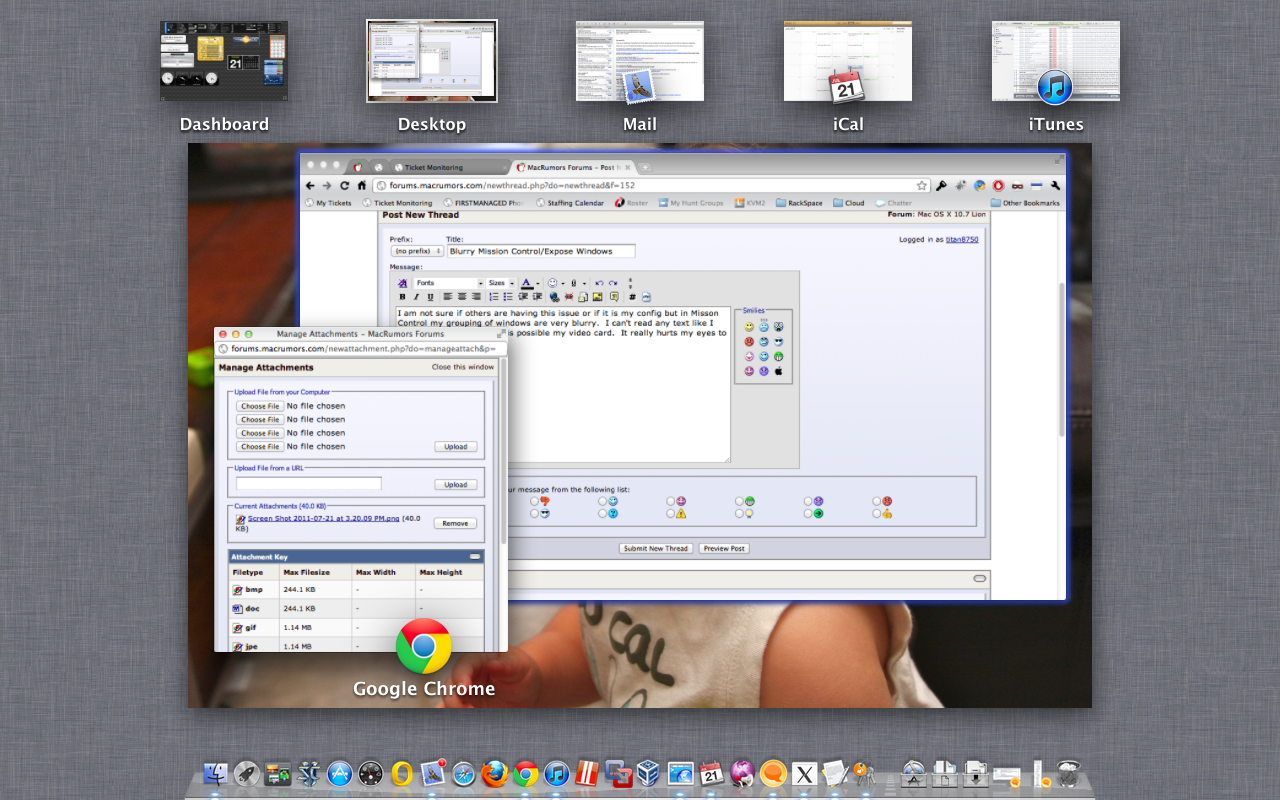Toggle bold in the message editor toolbar
This screenshot has height=800, width=1280.
403,297
